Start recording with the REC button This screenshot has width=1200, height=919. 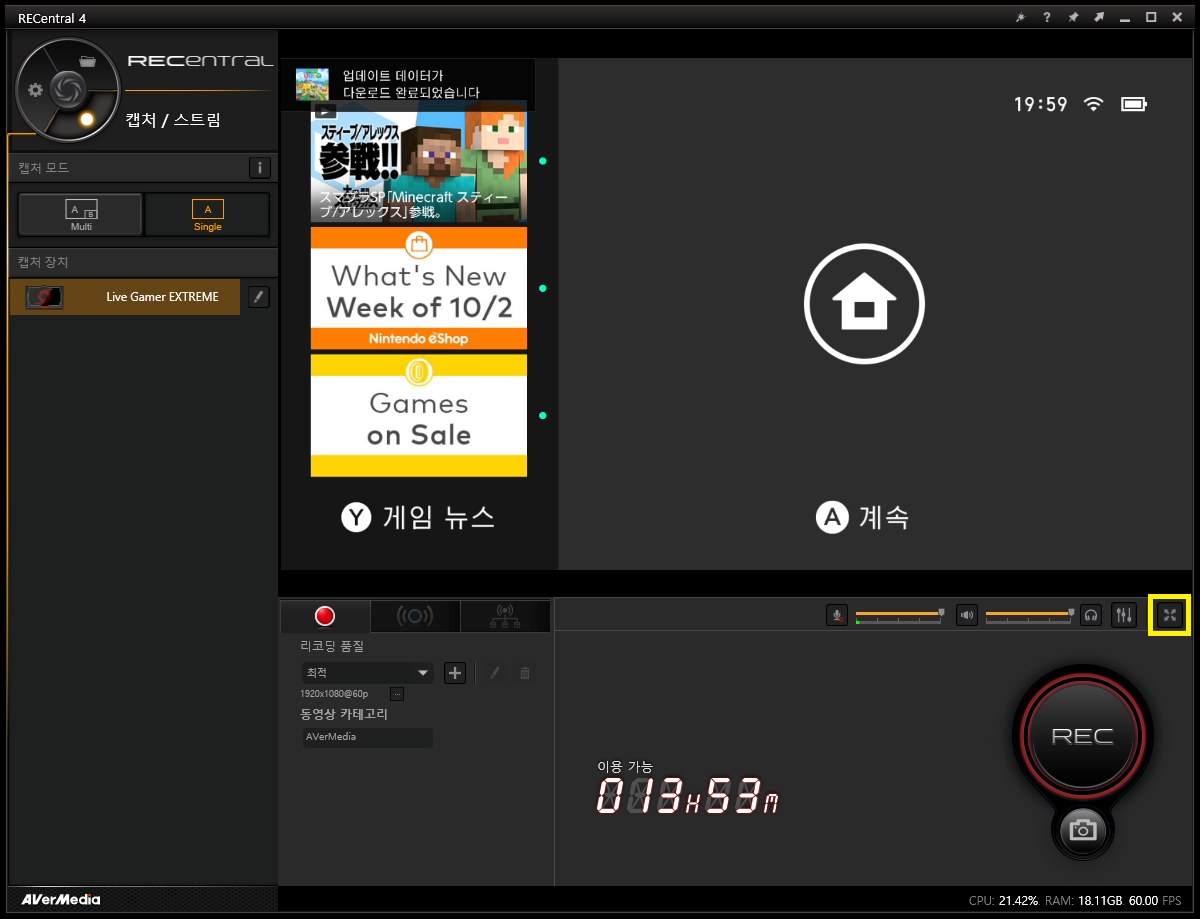coord(1082,736)
